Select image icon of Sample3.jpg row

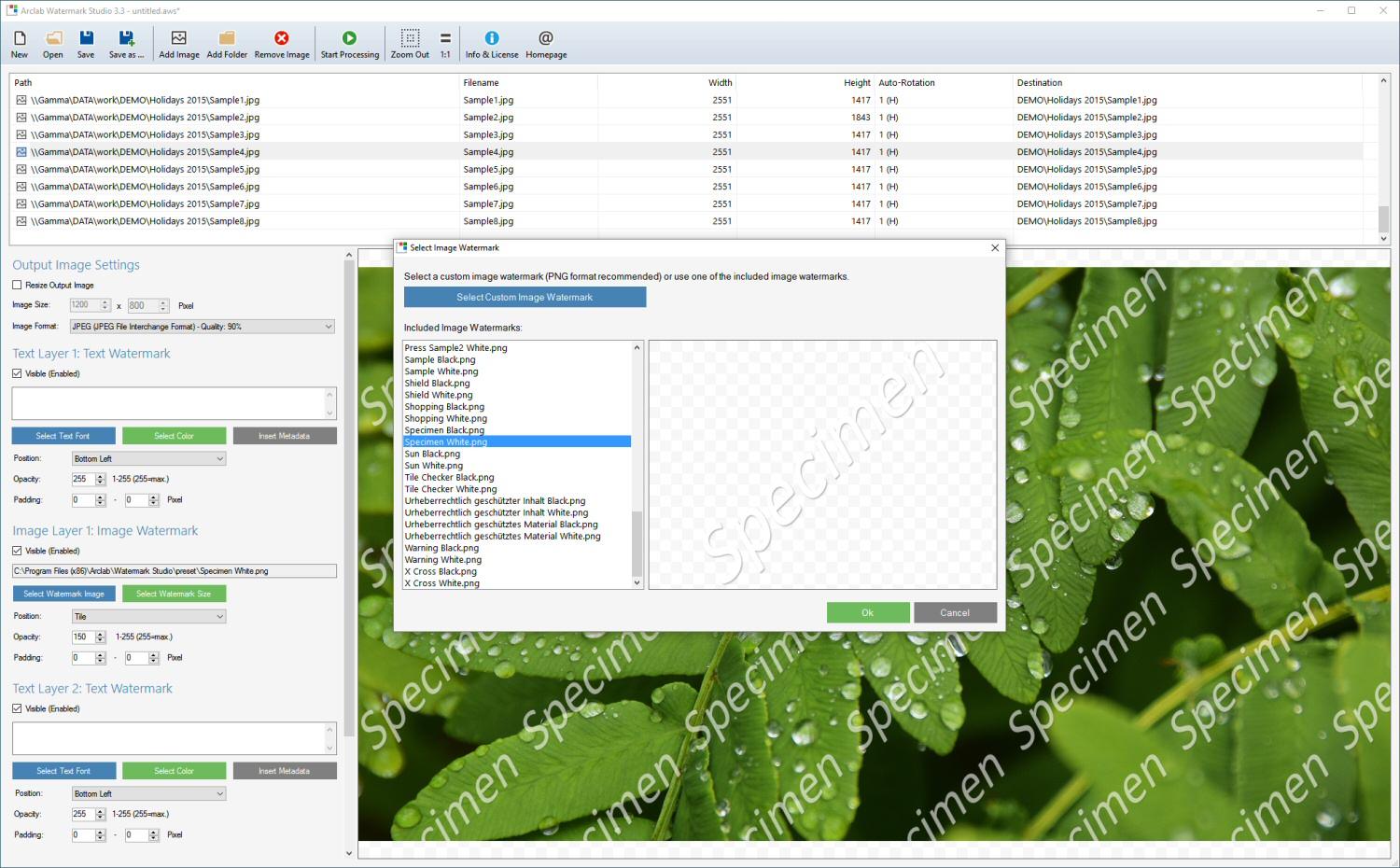pyautogui.click(x=21, y=134)
